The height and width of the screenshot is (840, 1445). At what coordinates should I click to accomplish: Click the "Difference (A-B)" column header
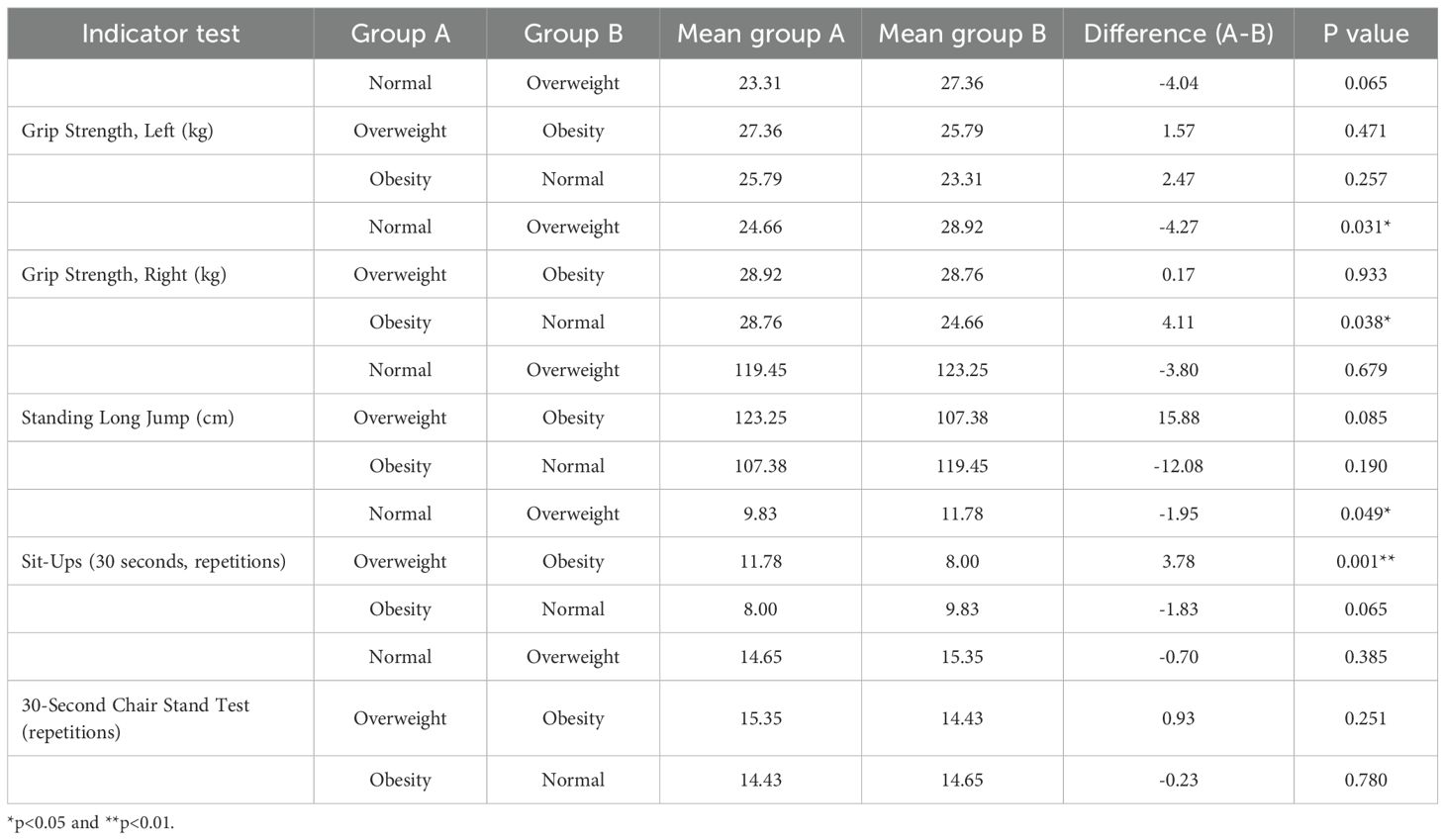point(1178,34)
